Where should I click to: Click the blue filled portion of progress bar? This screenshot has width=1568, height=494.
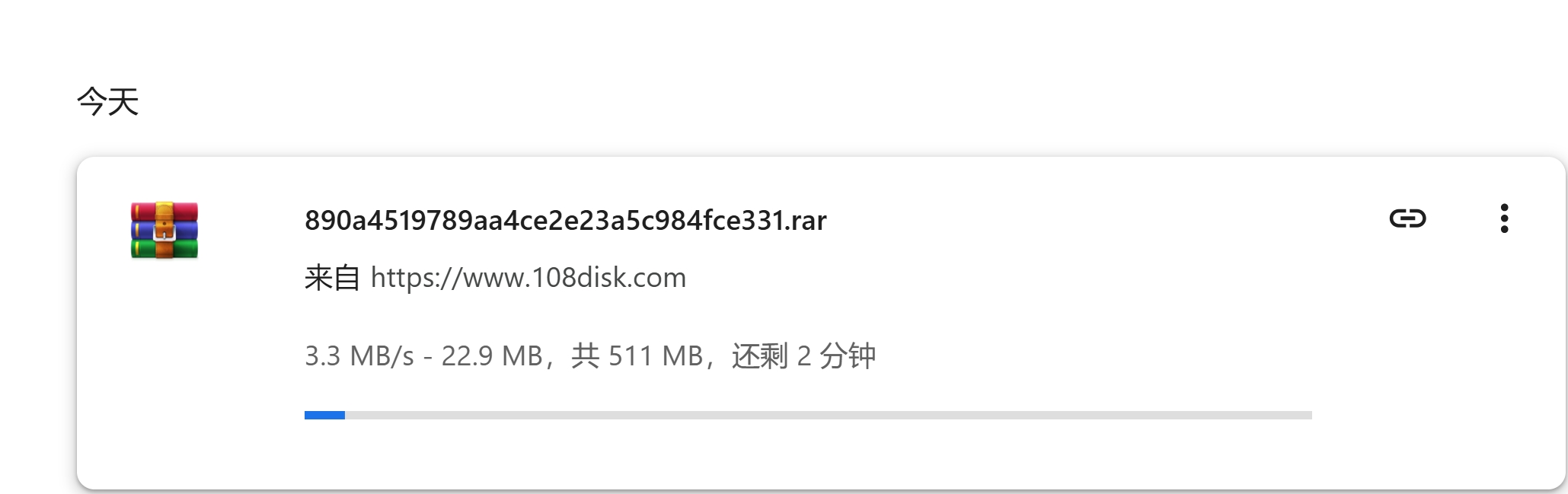pyautogui.click(x=324, y=415)
